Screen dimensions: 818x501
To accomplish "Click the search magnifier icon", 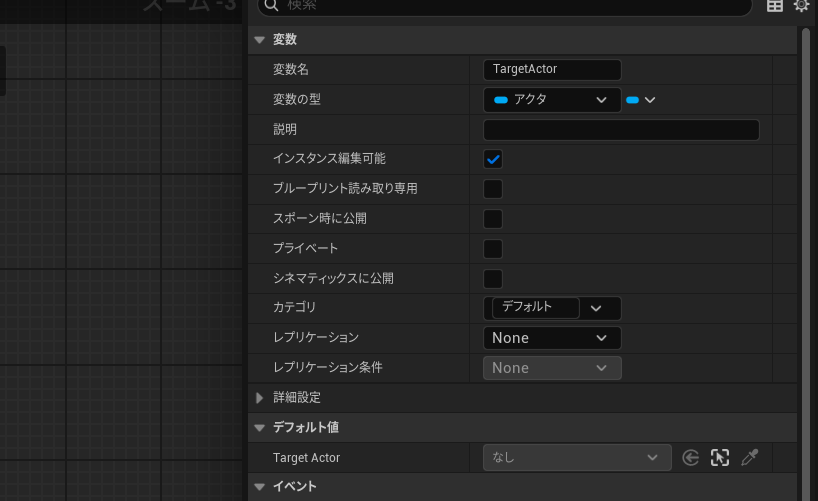I will 271,5.
